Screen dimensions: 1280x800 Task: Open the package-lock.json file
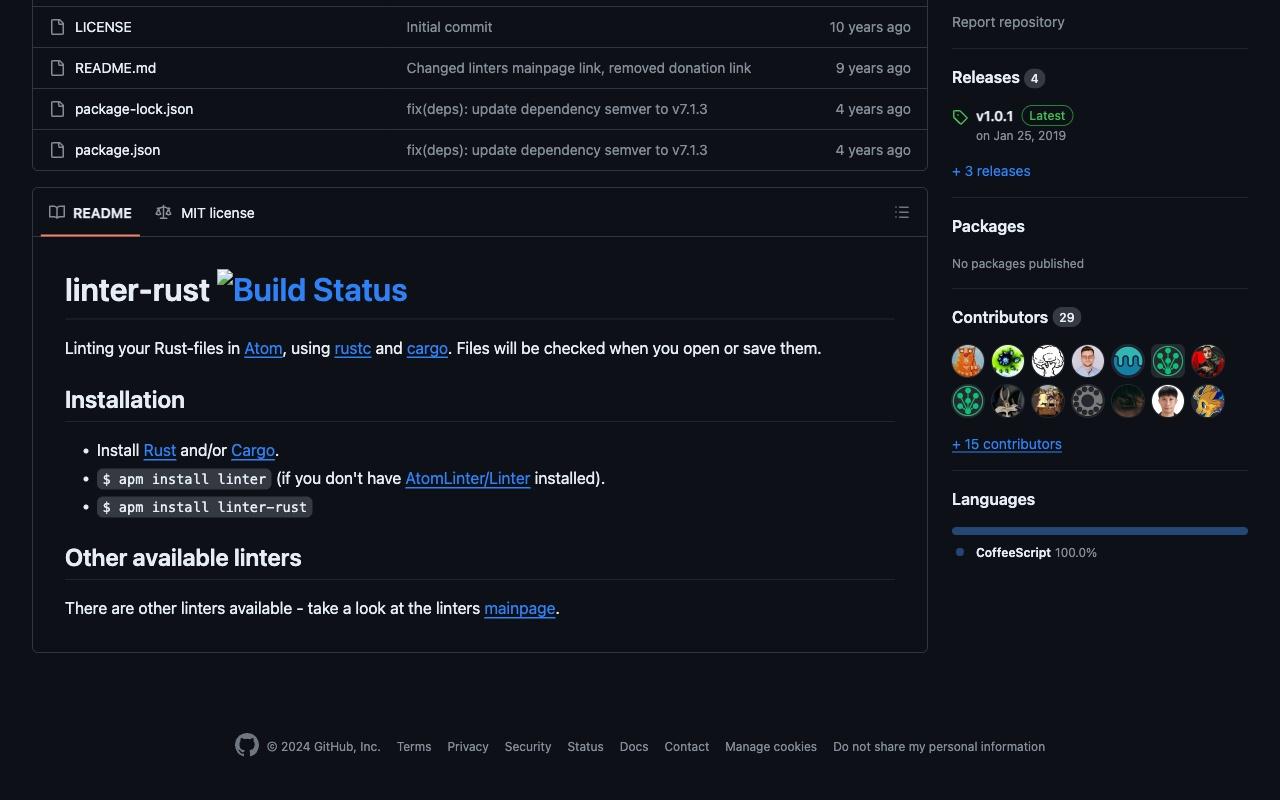134,109
